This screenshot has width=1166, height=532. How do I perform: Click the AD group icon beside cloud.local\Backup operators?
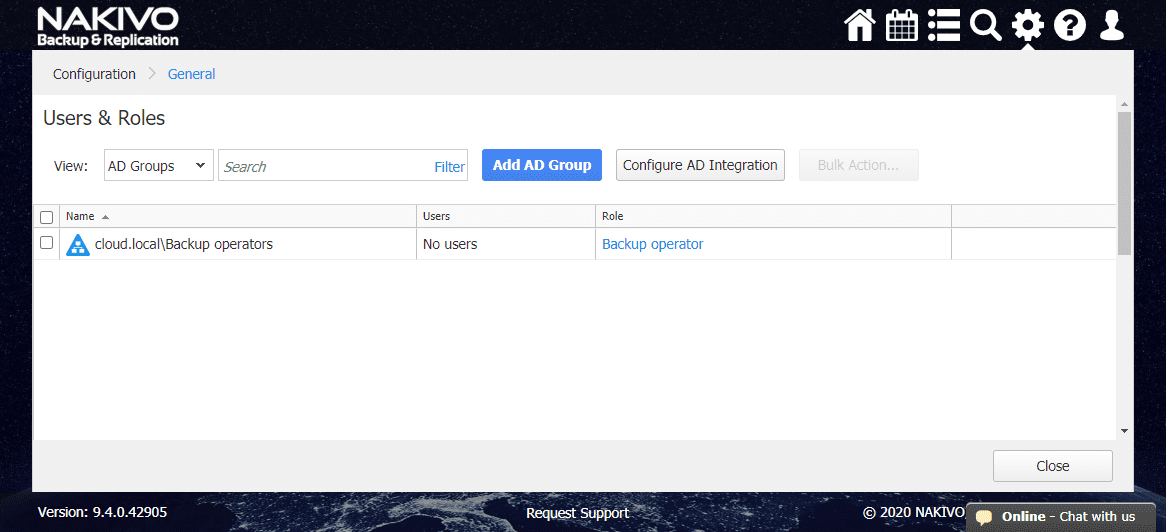click(x=77, y=244)
